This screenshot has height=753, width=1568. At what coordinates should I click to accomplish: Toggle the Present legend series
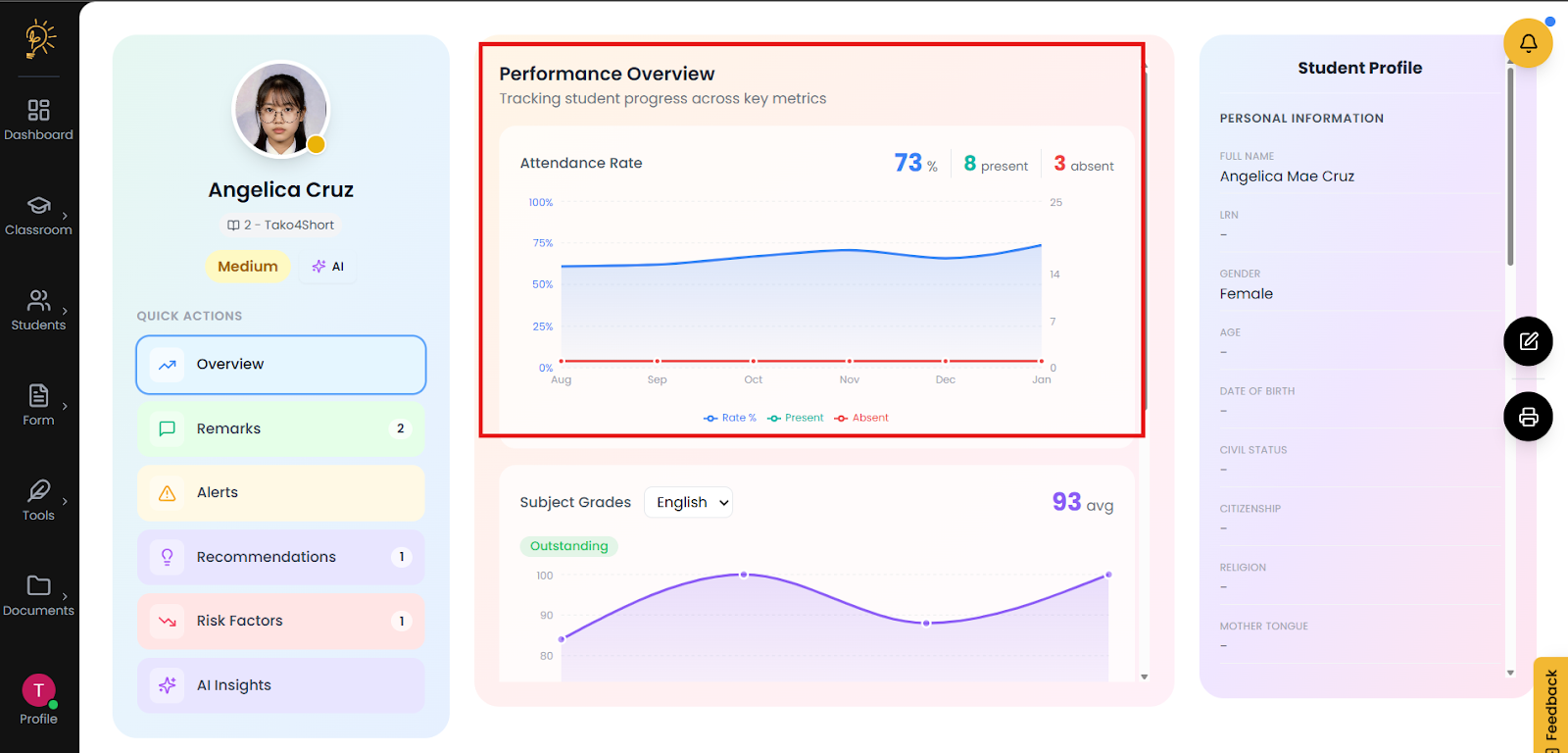[x=796, y=418]
